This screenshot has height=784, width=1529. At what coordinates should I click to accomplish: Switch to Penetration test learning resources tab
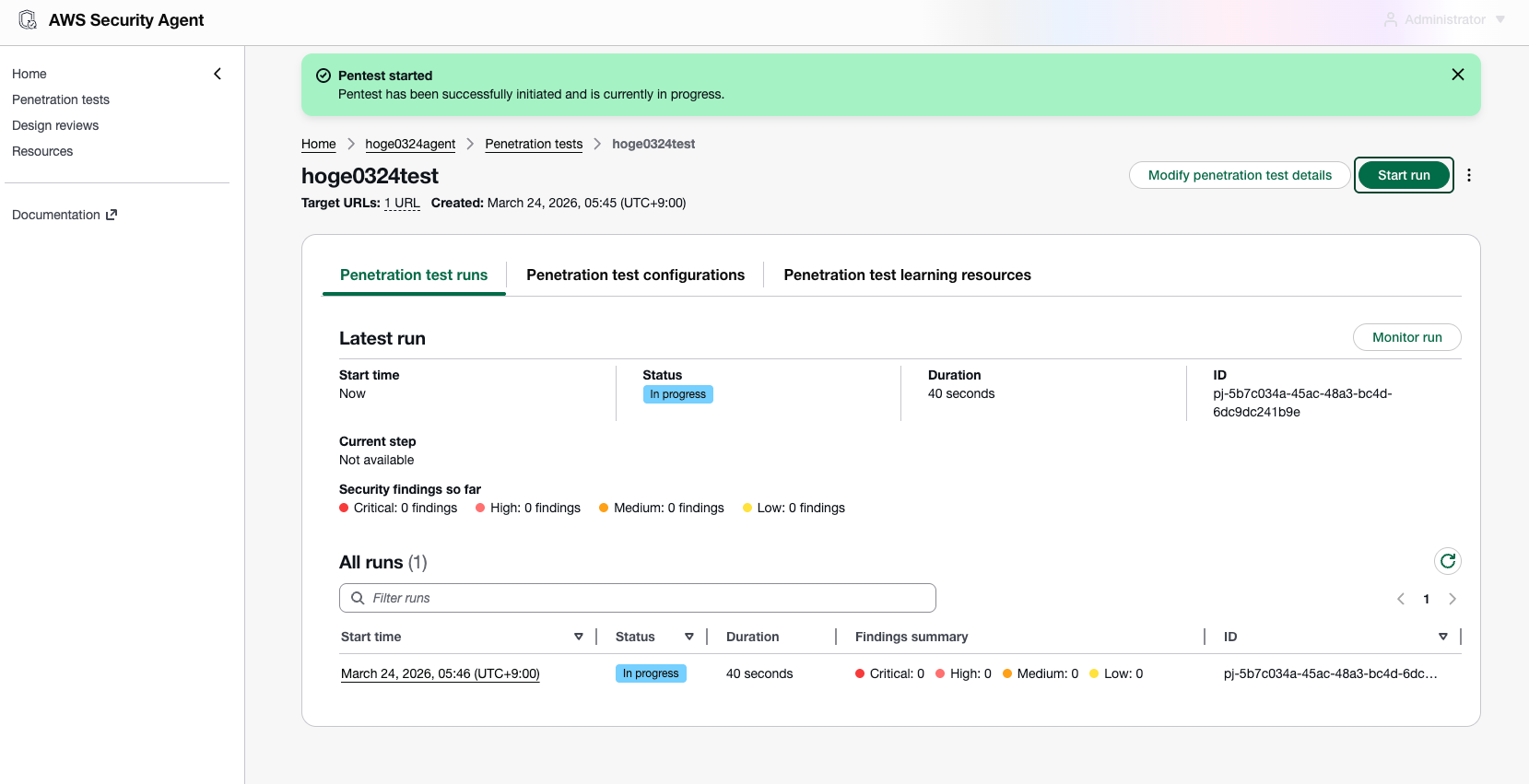[x=907, y=275]
